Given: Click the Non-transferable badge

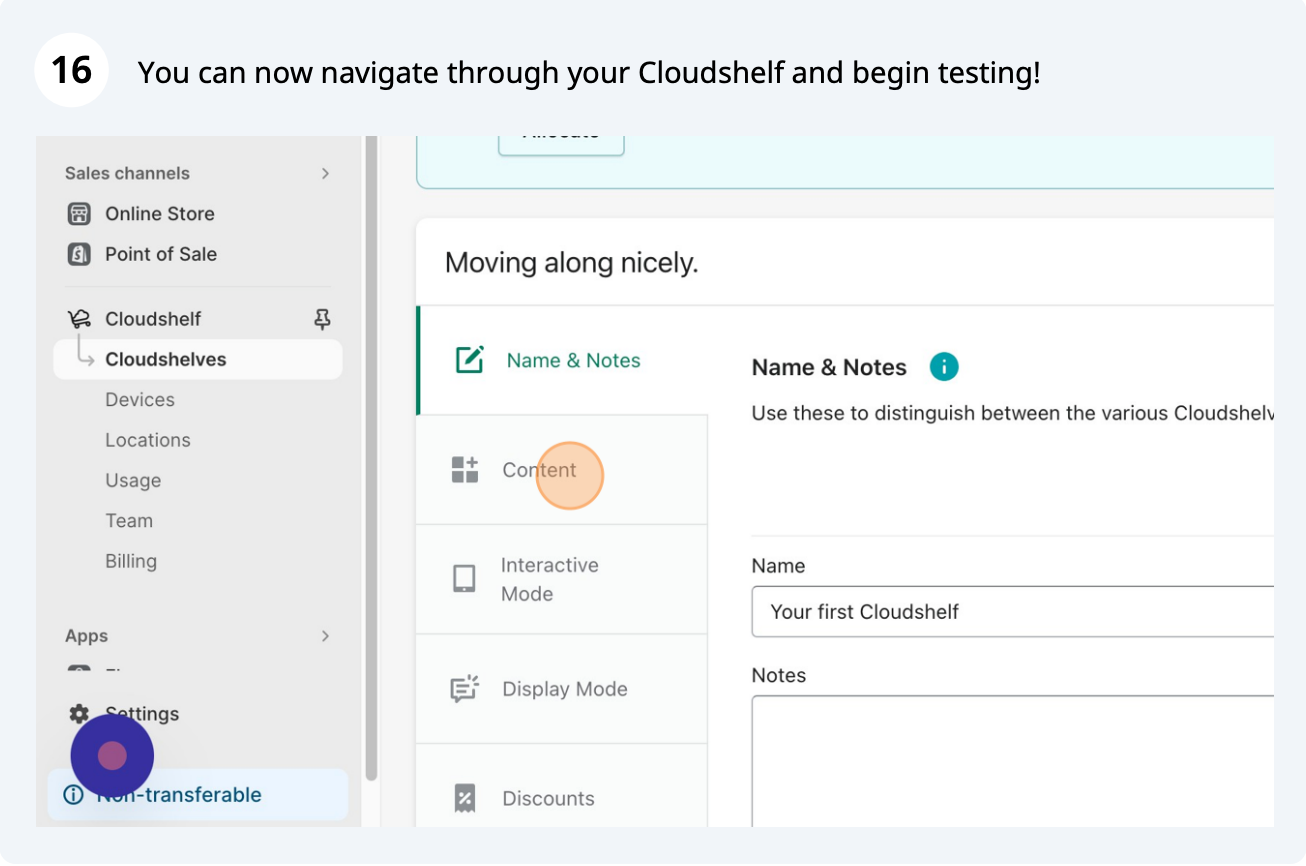Looking at the screenshot, I should click(x=198, y=795).
